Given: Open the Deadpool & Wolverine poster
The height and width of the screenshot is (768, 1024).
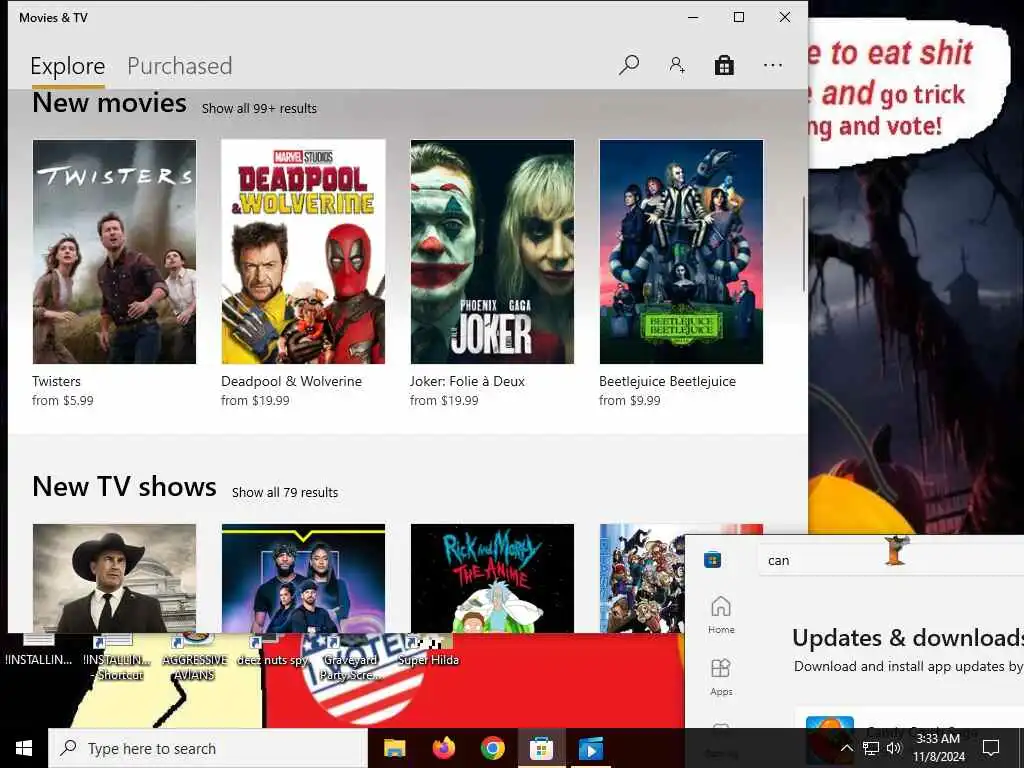Looking at the screenshot, I should click(x=303, y=251).
